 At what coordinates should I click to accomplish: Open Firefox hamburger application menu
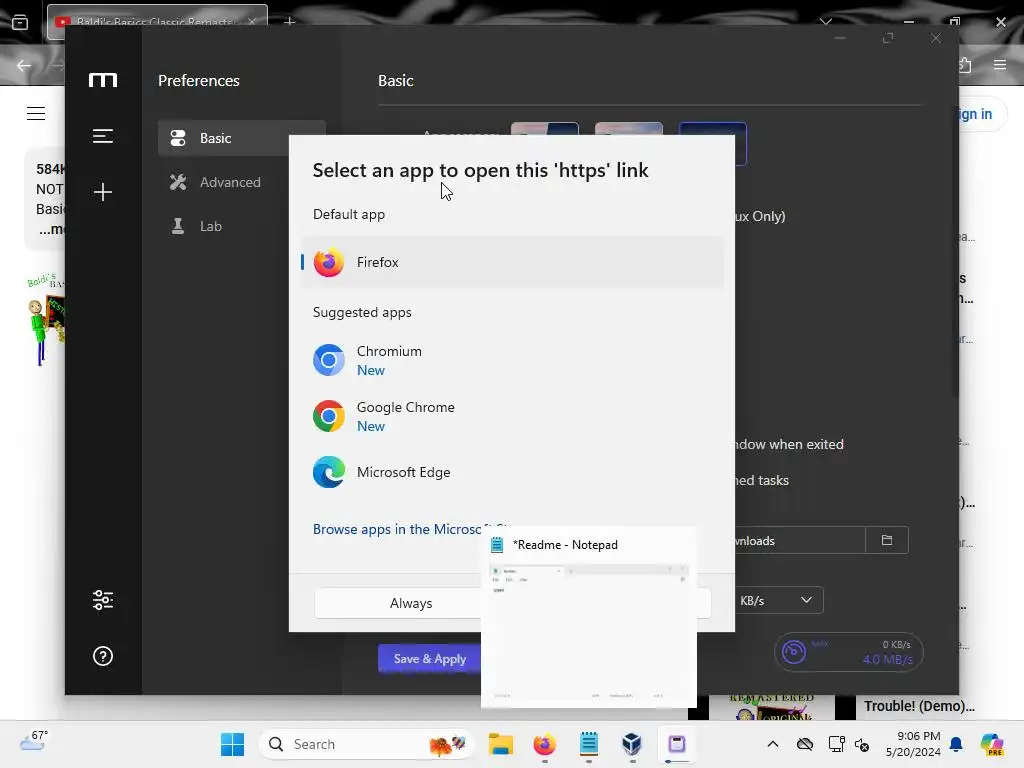1000,64
